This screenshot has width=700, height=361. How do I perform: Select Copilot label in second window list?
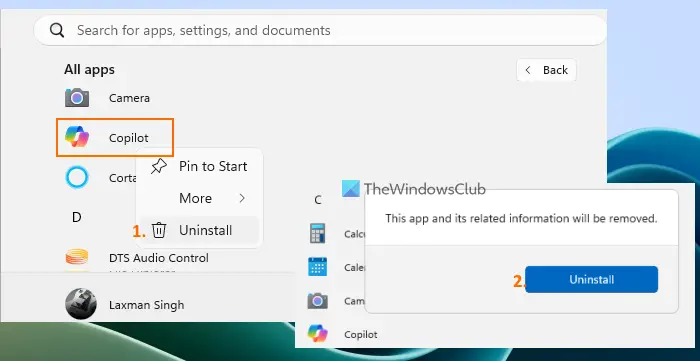tap(361, 334)
